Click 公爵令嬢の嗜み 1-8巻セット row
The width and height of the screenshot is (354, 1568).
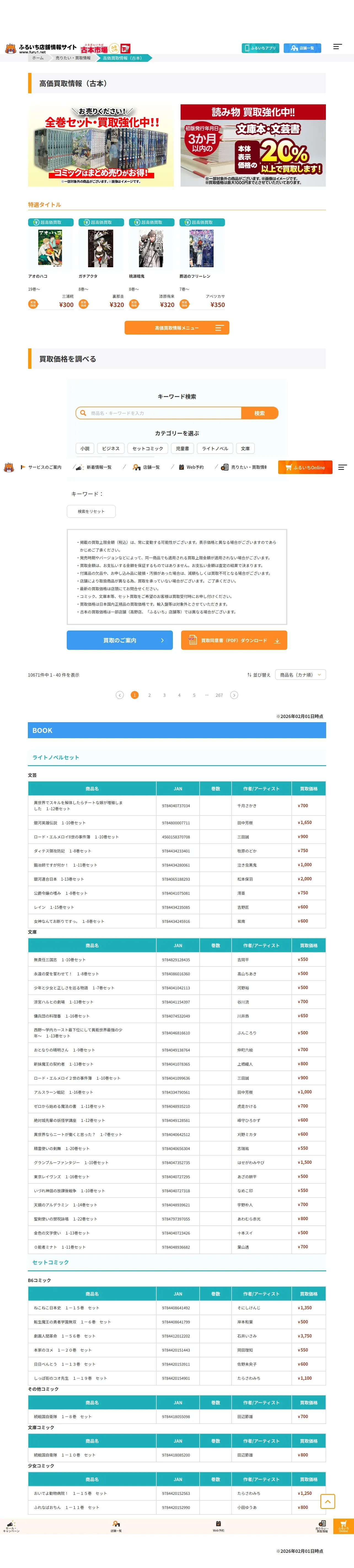pyautogui.click(x=177, y=893)
